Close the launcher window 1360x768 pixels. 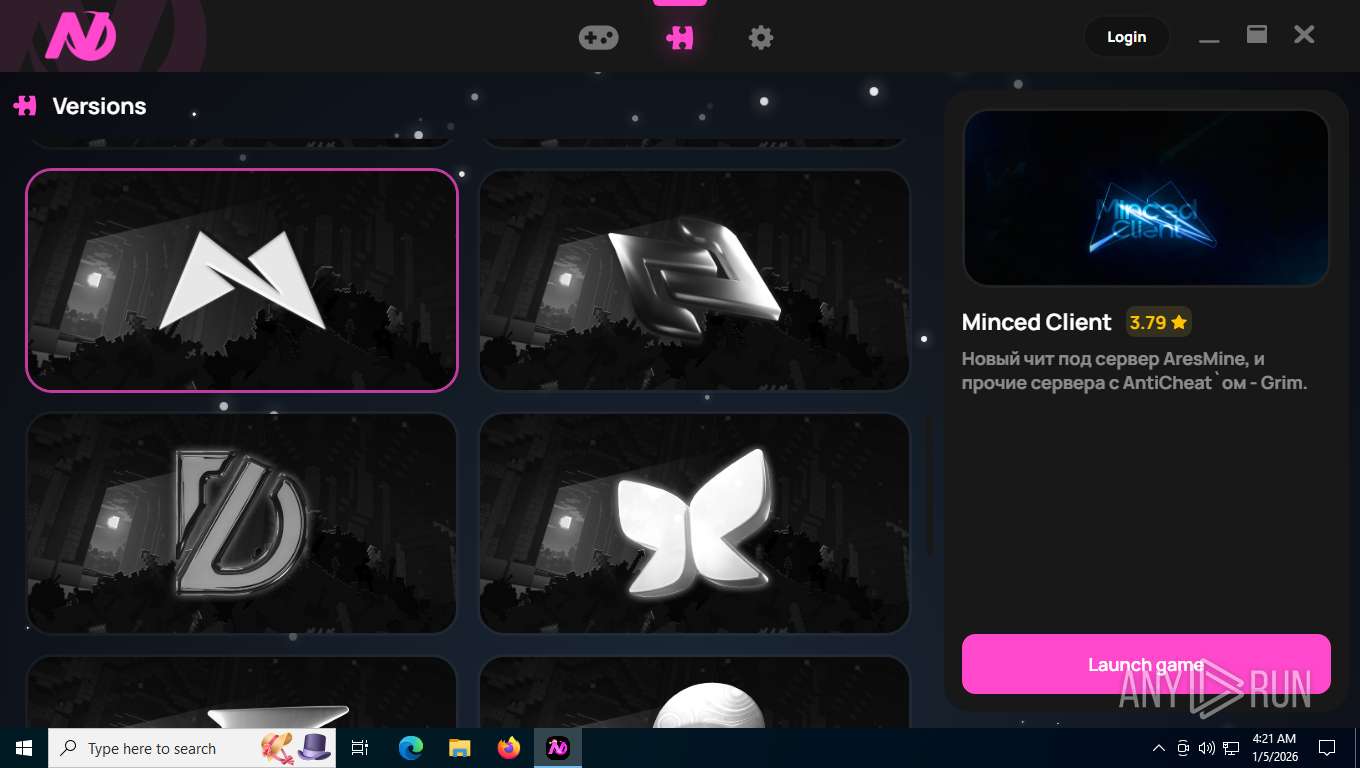tap(1304, 35)
